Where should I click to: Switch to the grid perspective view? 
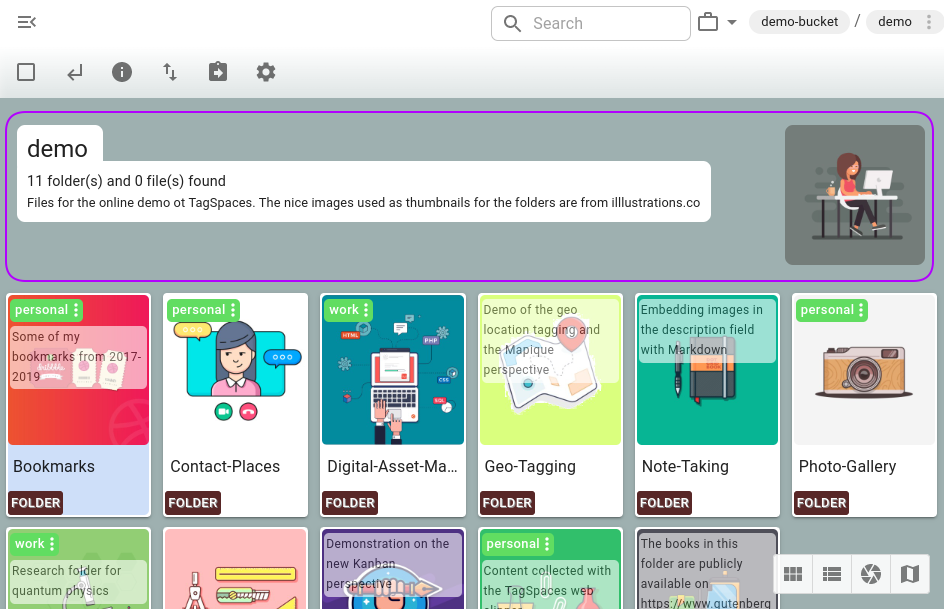point(793,573)
